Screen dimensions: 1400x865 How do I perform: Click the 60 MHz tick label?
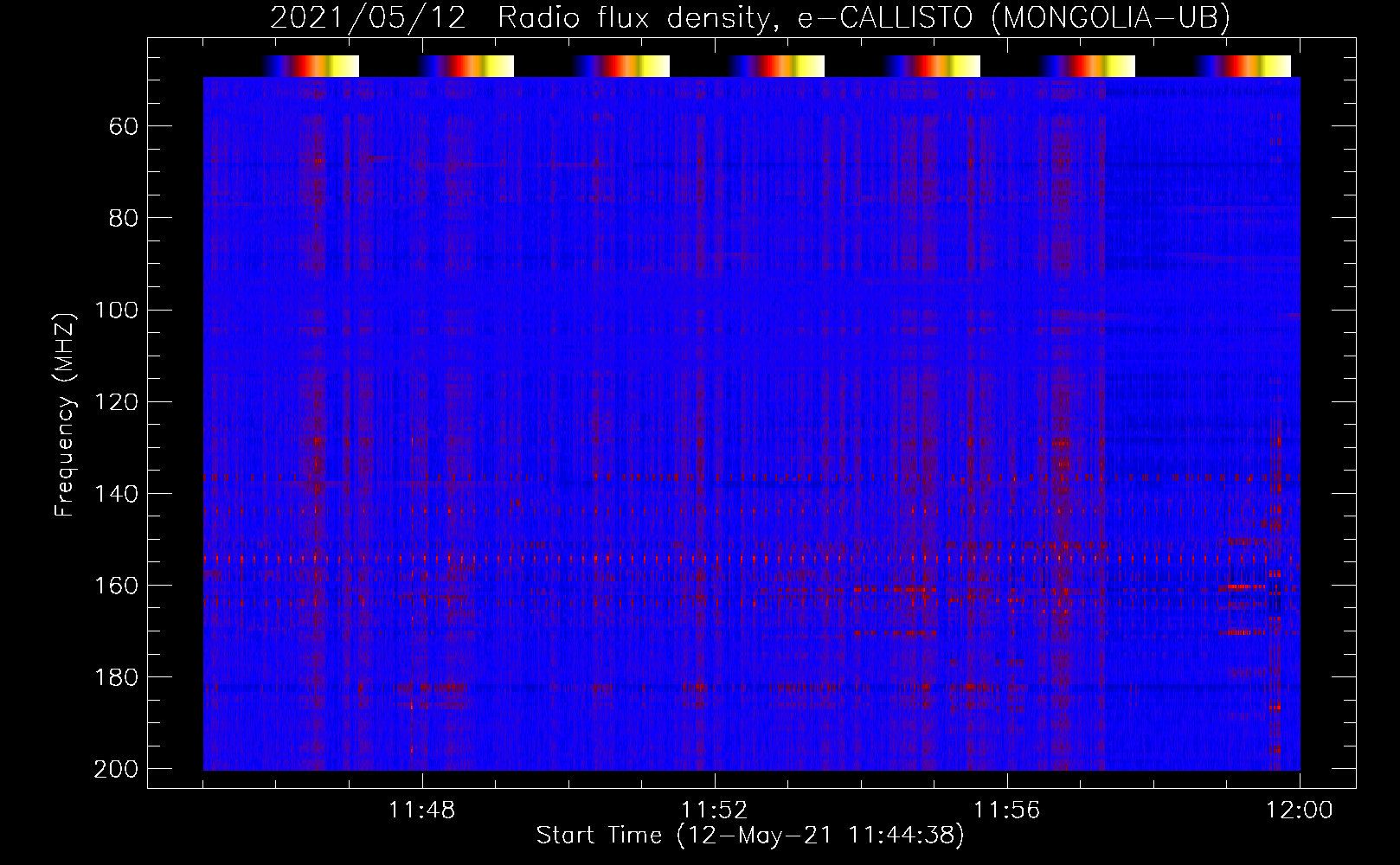tap(124, 127)
